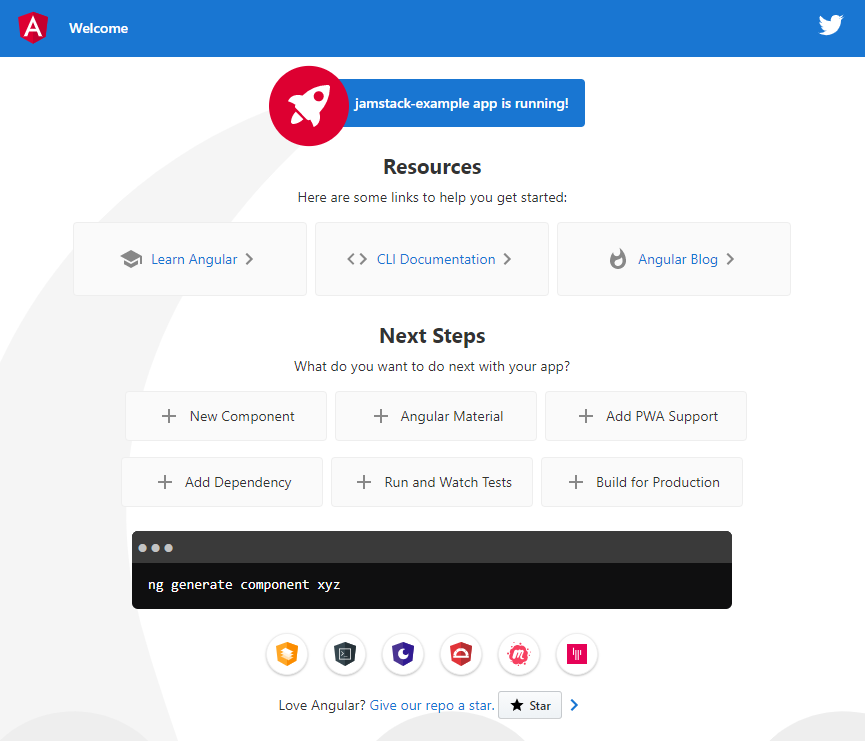
Task: Select the Add PWA Support card
Action: [x=646, y=416]
